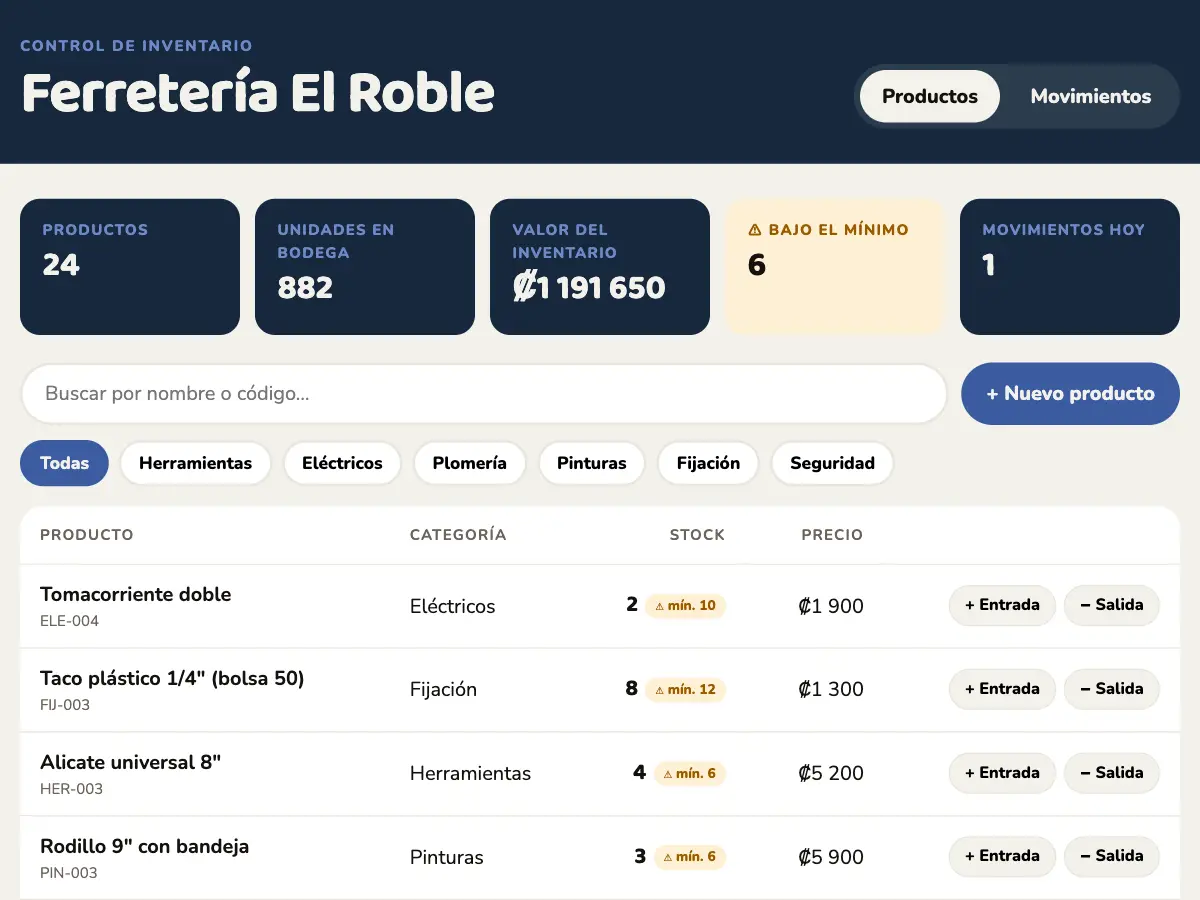Click the Productos count card
Screen dimensions: 1200x900
(130, 267)
